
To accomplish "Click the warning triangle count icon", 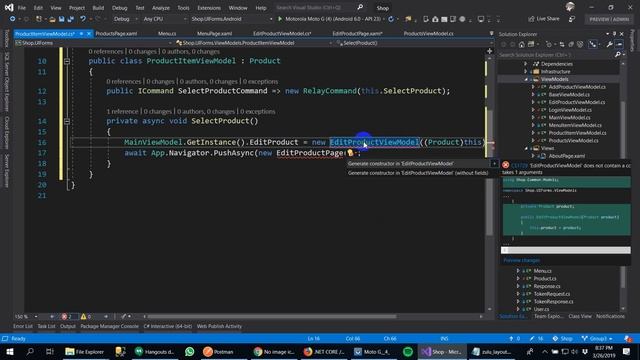I will coord(83,316).
